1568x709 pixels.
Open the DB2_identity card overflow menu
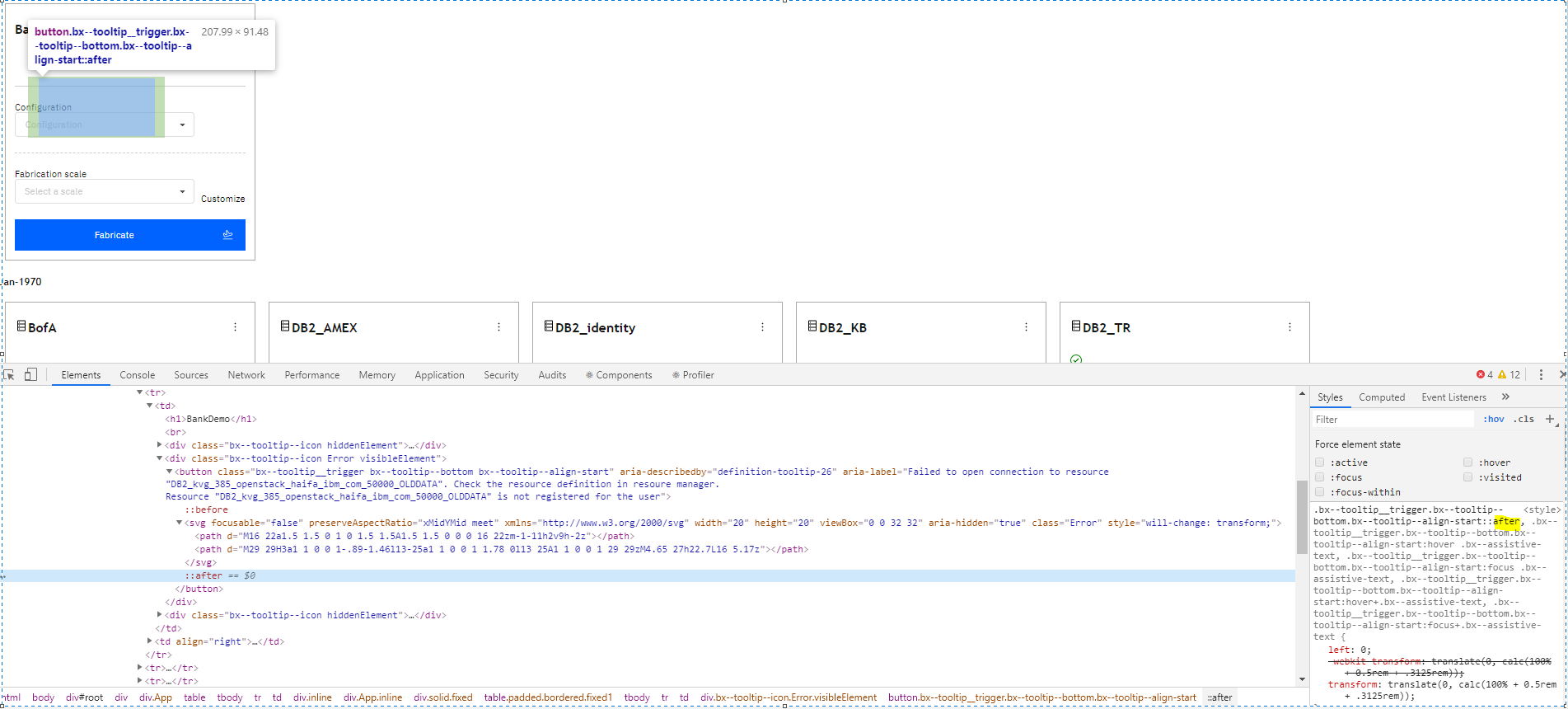(762, 327)
